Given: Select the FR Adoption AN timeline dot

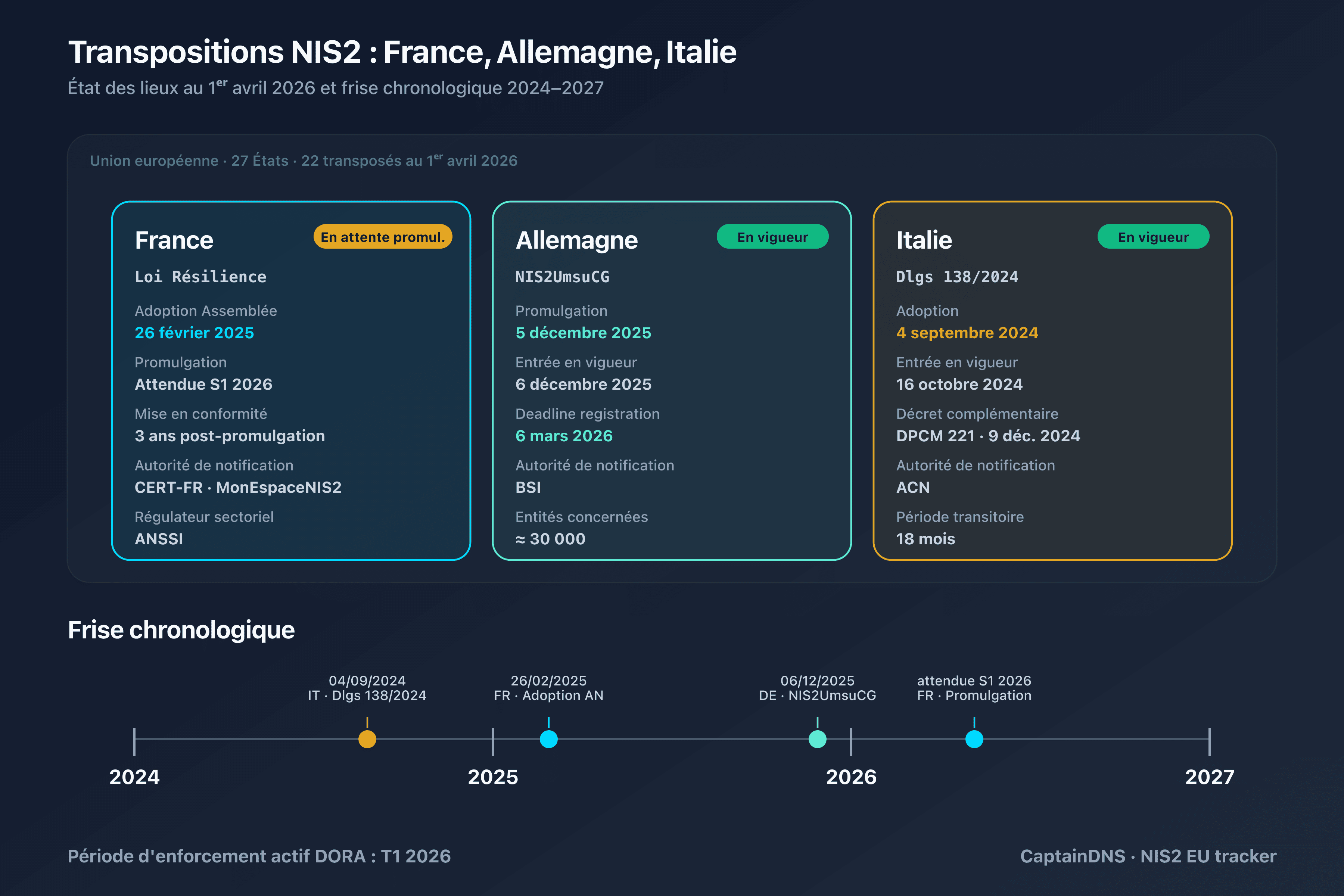Looking at the screenshot, I should click(548, 739).
